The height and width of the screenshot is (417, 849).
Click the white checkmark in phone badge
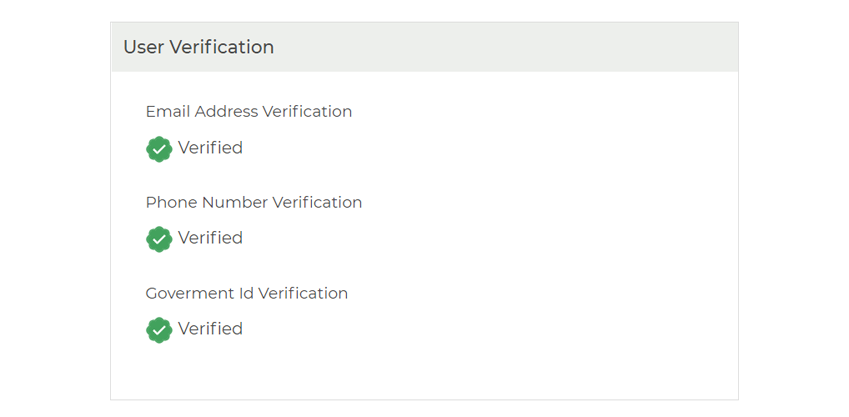point(159,240)
